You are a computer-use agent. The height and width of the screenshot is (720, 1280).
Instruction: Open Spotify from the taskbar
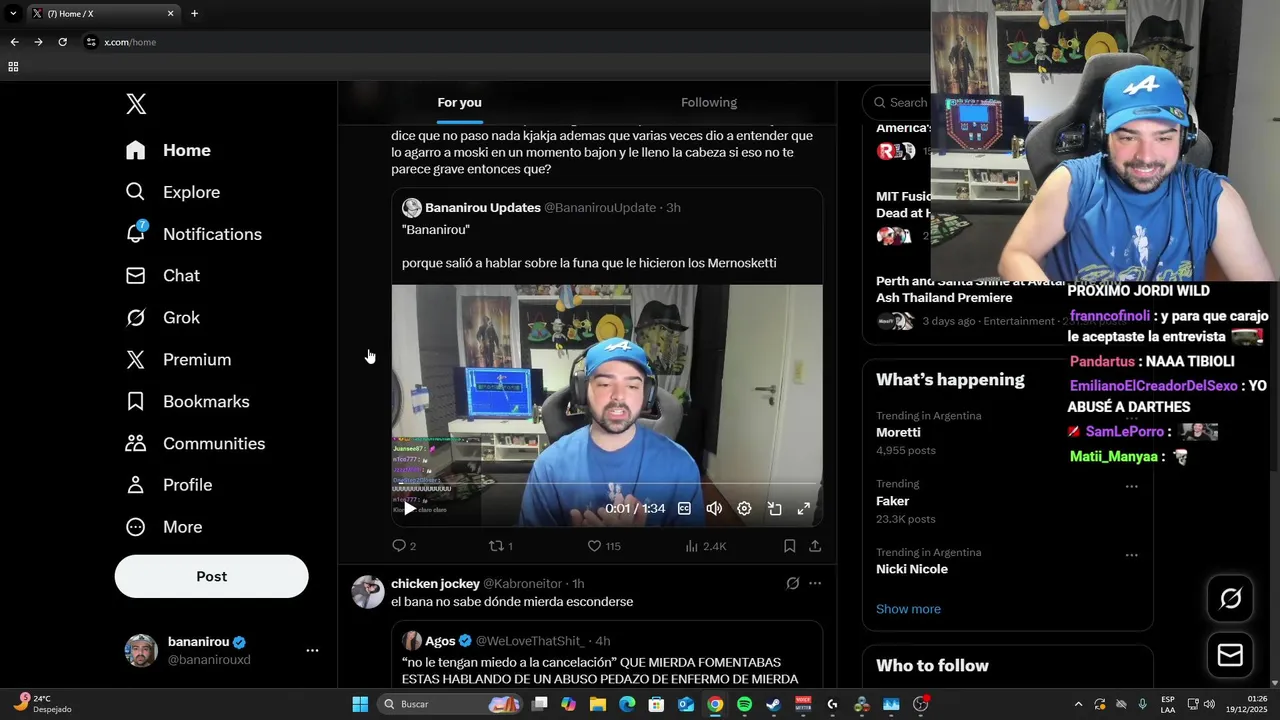click(744, 704)
